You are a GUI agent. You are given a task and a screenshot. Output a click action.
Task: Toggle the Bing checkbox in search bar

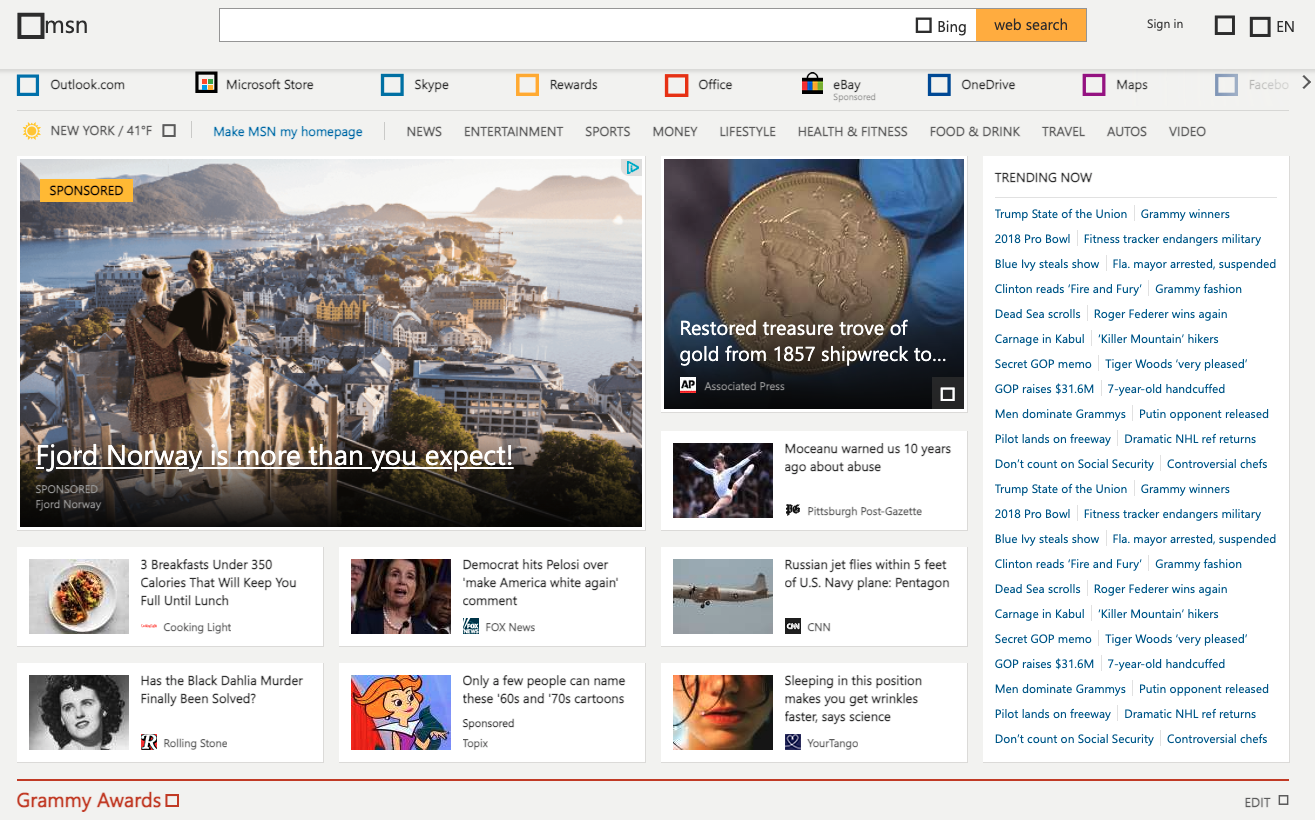pyautogui.click(x=924, y=26)
